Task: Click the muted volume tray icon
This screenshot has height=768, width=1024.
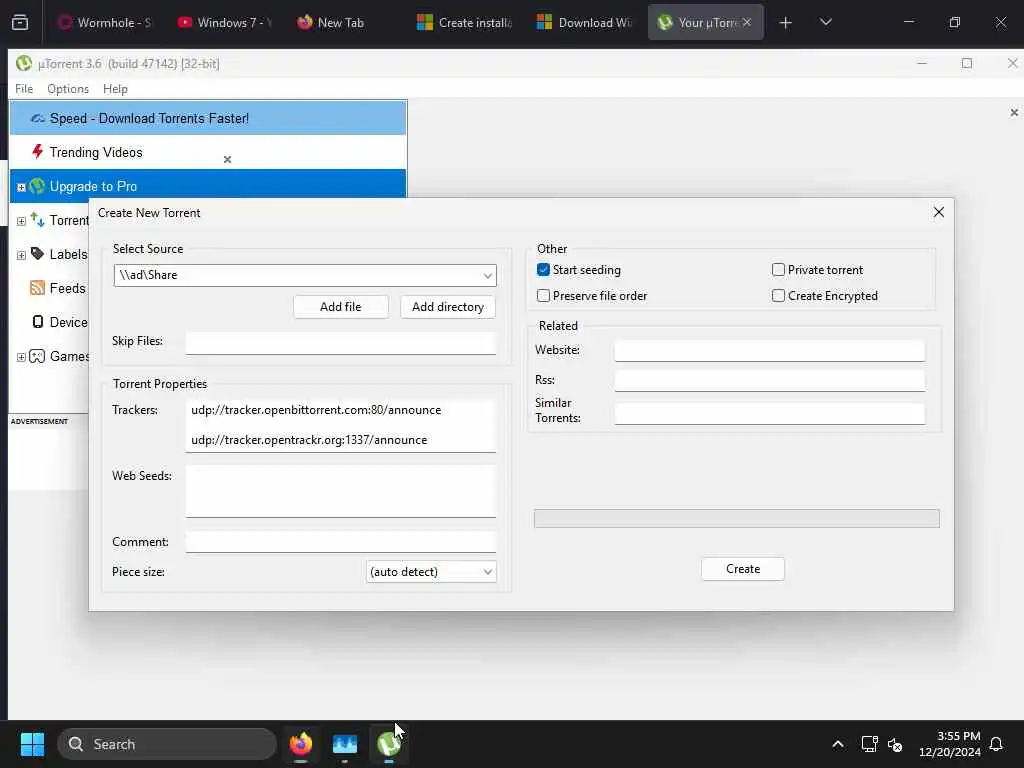Action: click(x=895, y=744)
